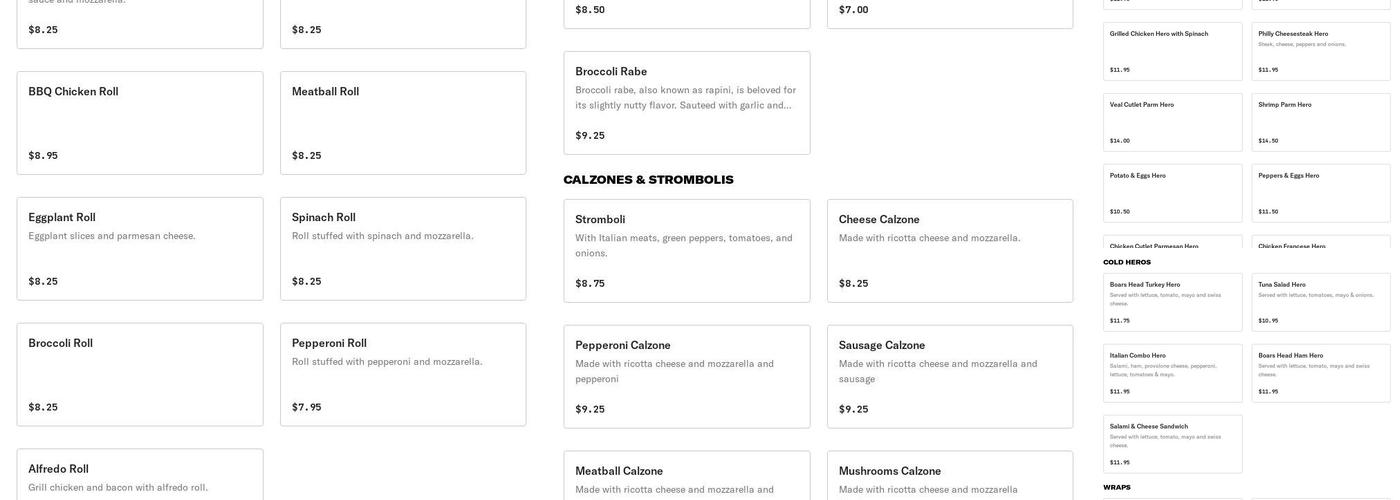Click the Meatball Calzone card
1400x500 pixels.
coord(687,477)
